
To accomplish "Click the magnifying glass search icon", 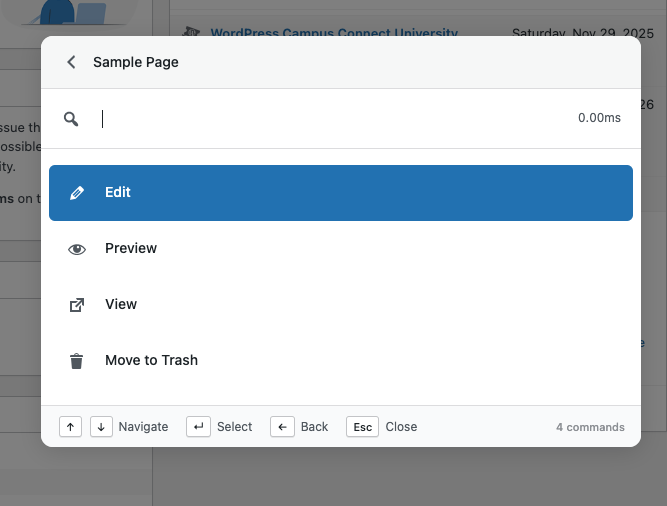I will 71,119.
